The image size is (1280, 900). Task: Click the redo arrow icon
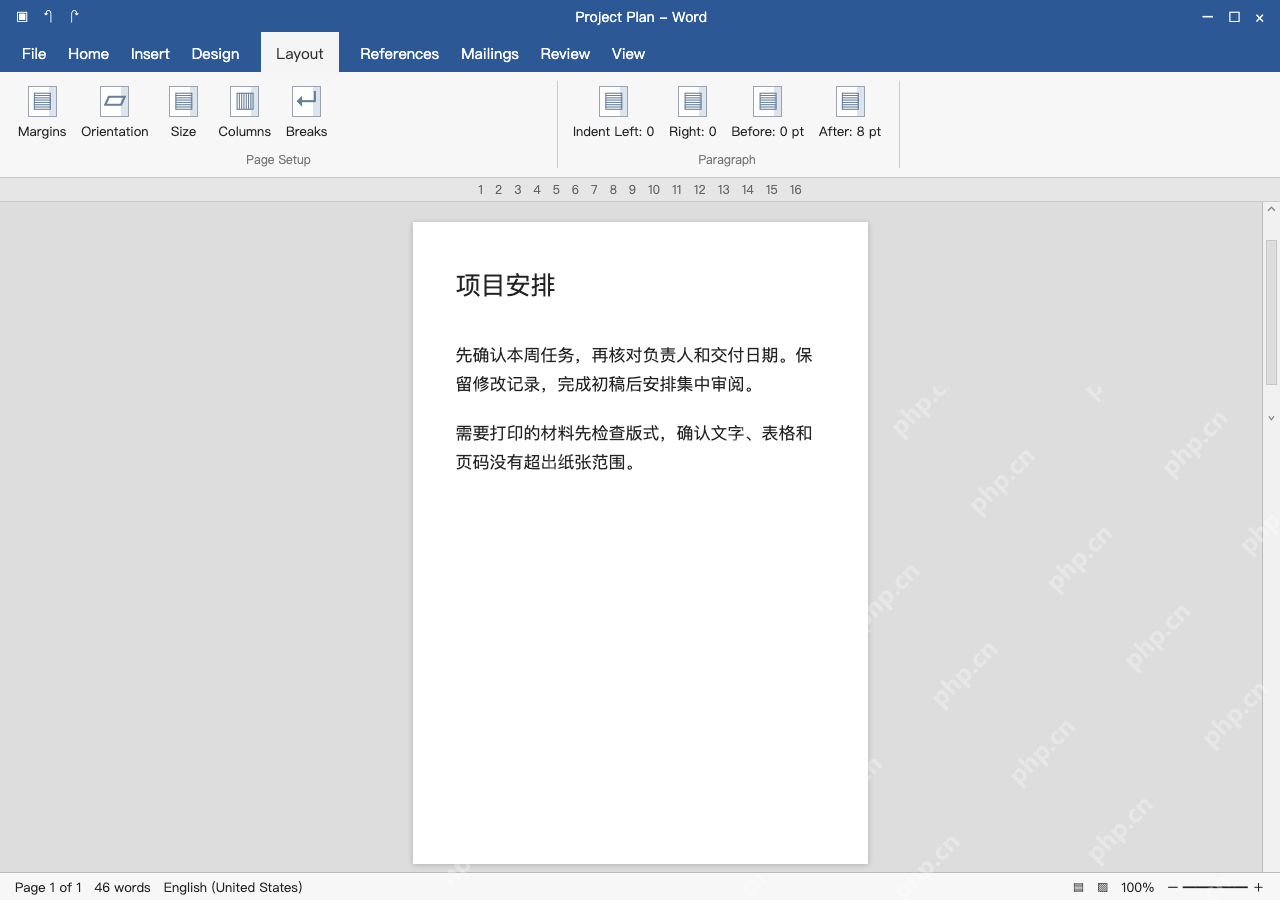pos(74,17)
